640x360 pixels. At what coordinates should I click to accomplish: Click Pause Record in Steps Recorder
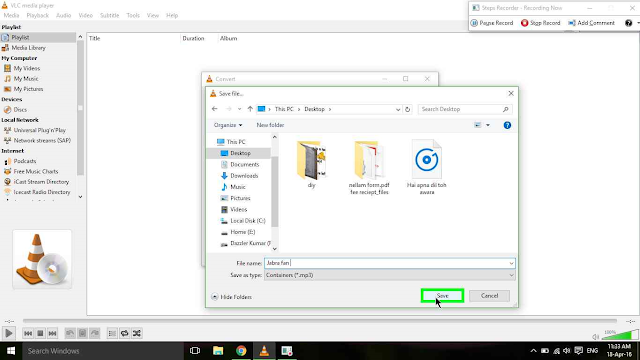[492, 23]
